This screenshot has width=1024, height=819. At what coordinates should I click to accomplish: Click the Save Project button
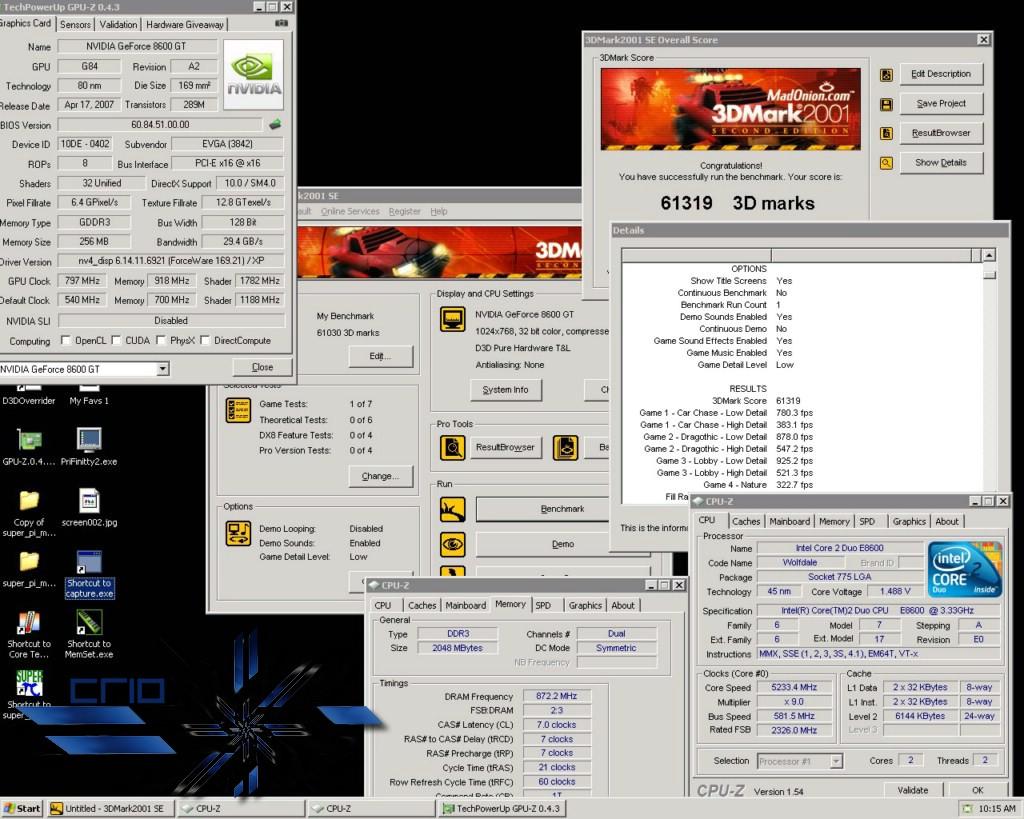(x=941, y=103)
